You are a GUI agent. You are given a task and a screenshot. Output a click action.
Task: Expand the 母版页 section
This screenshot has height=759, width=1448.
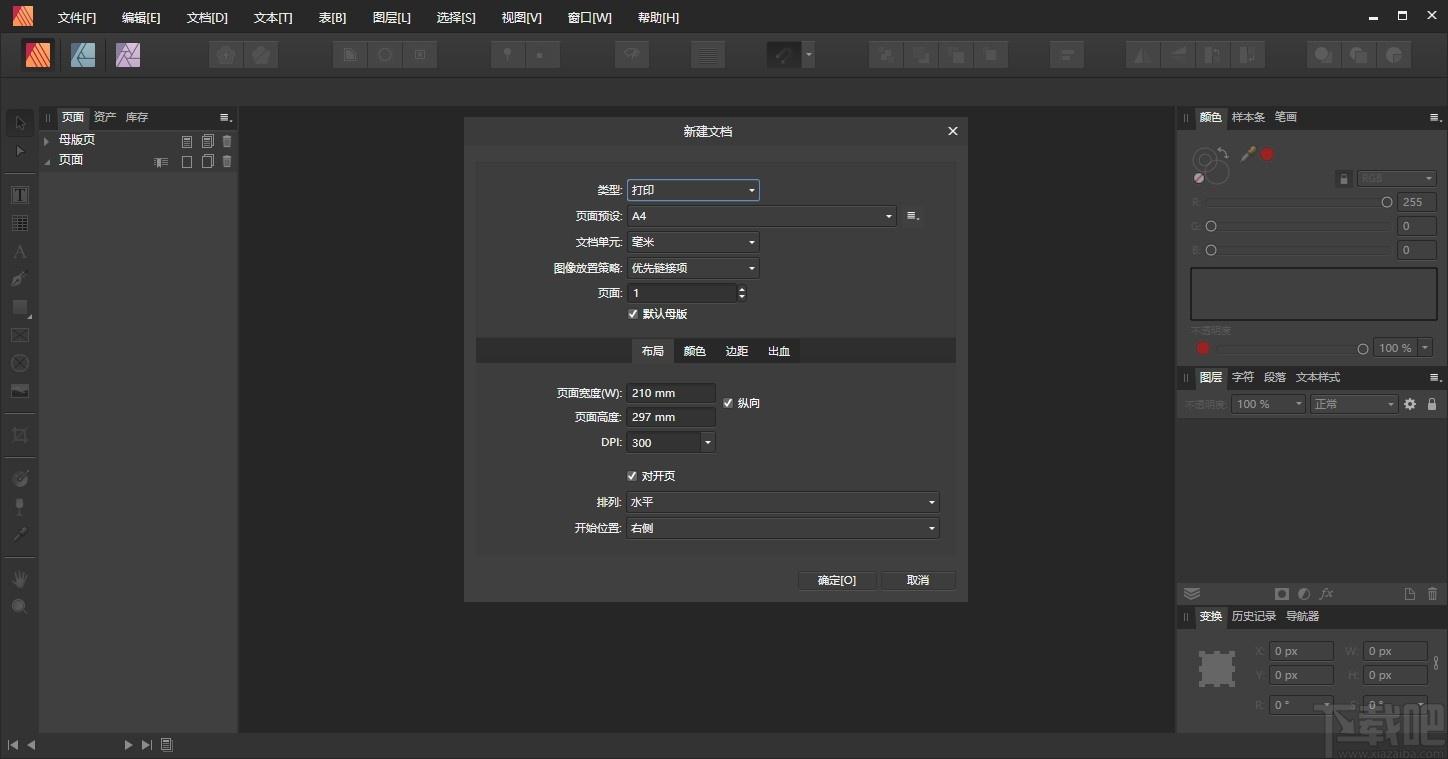coord(47,141)
